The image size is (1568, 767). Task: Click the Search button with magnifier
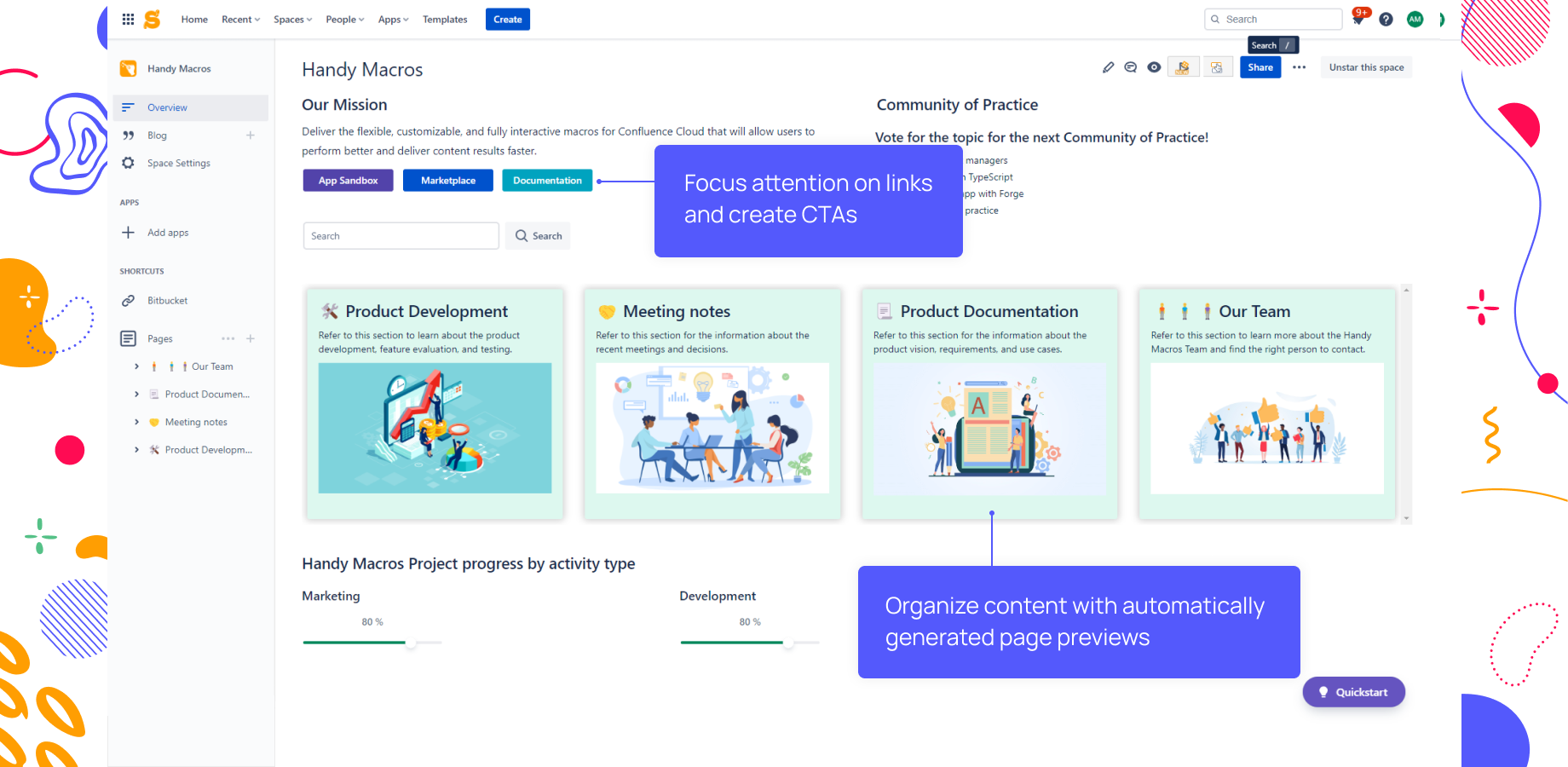(x=539, y=236)
